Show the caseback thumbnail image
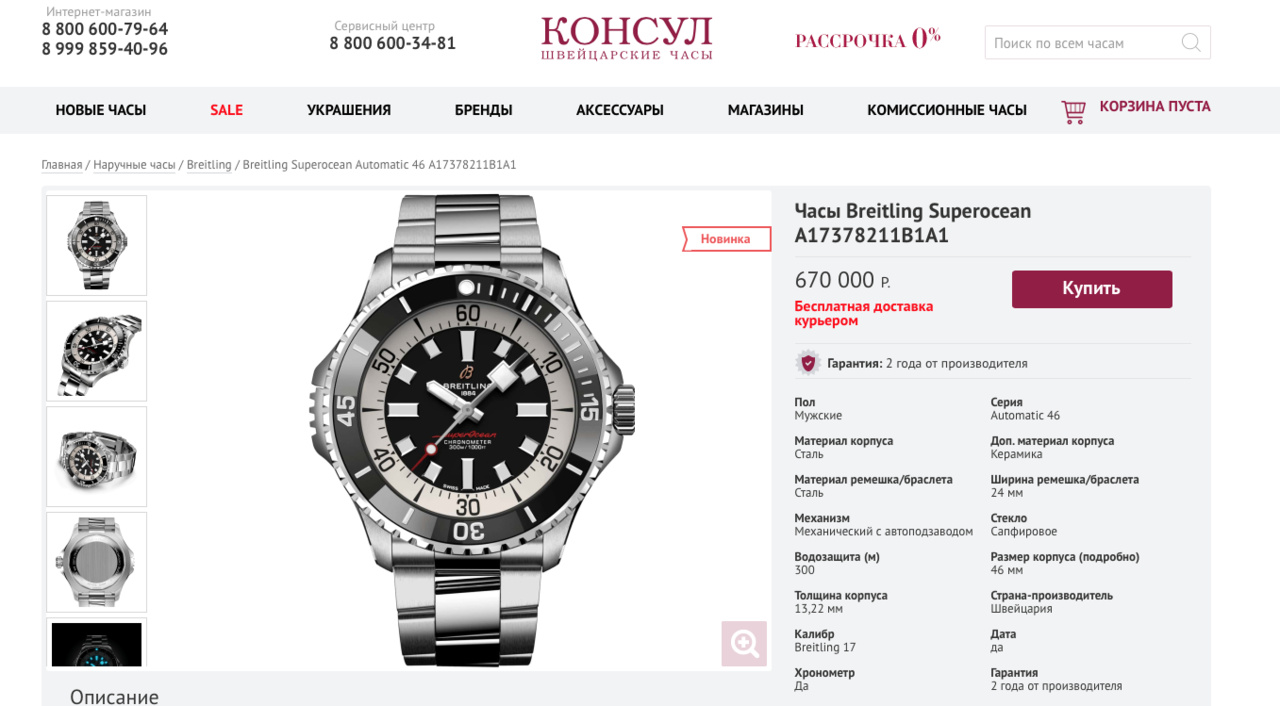 pos(97,562)
